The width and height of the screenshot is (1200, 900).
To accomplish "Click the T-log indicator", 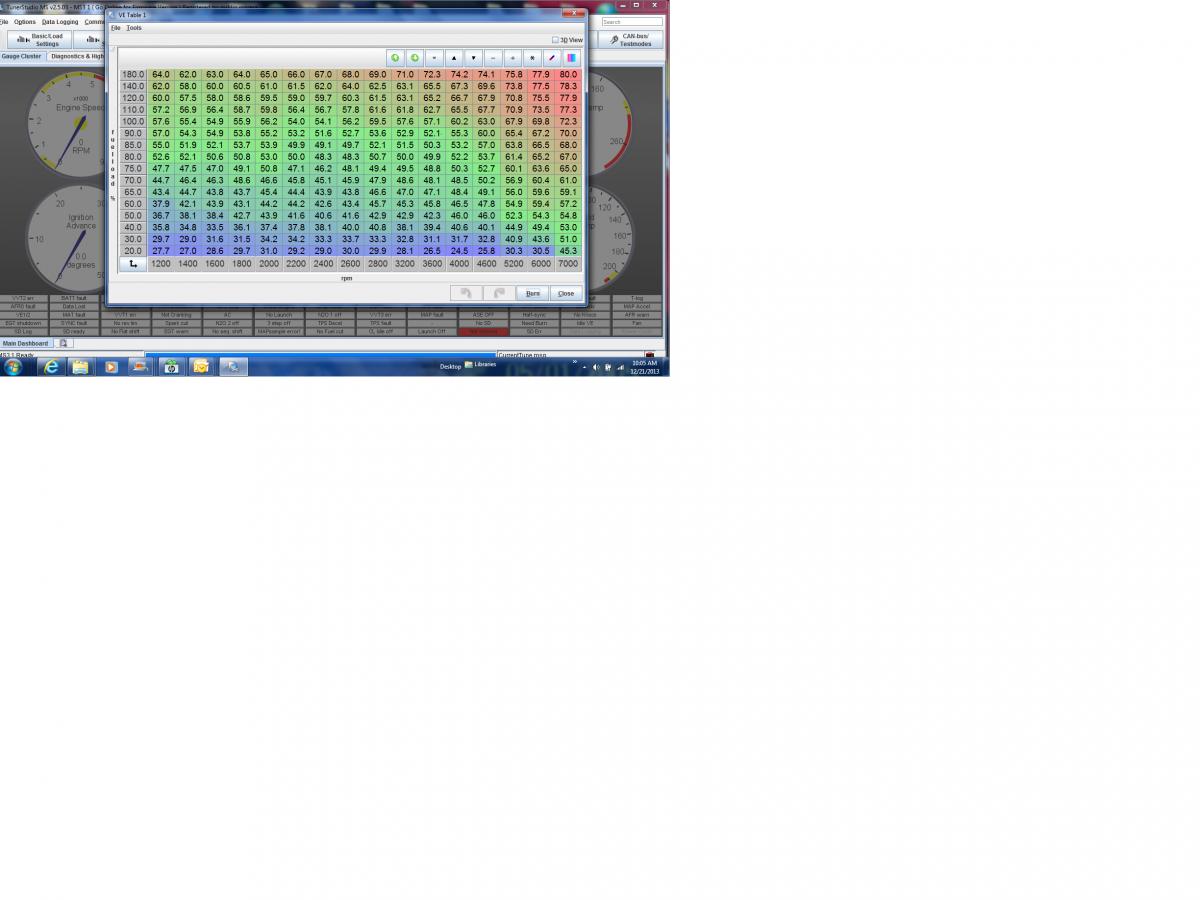I will point(637,298).
